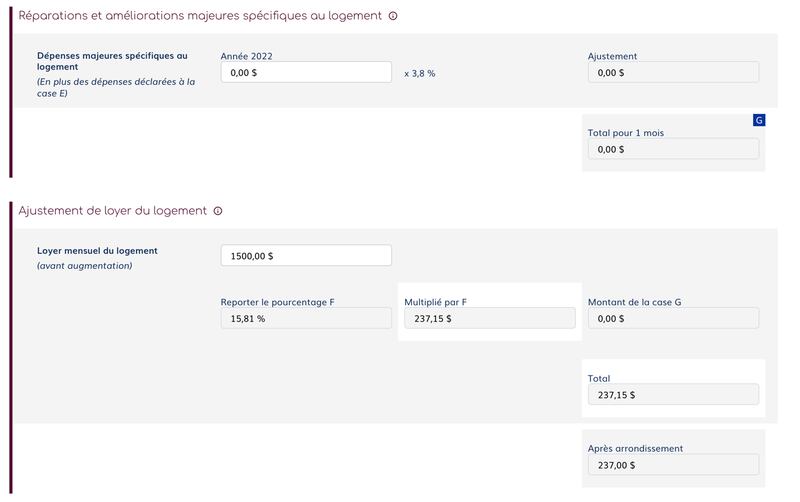This screenshot has width=800, height=502.
Task: Select the Après arrondissement 237,00 $ field
Action: click(x=673, y=465)
